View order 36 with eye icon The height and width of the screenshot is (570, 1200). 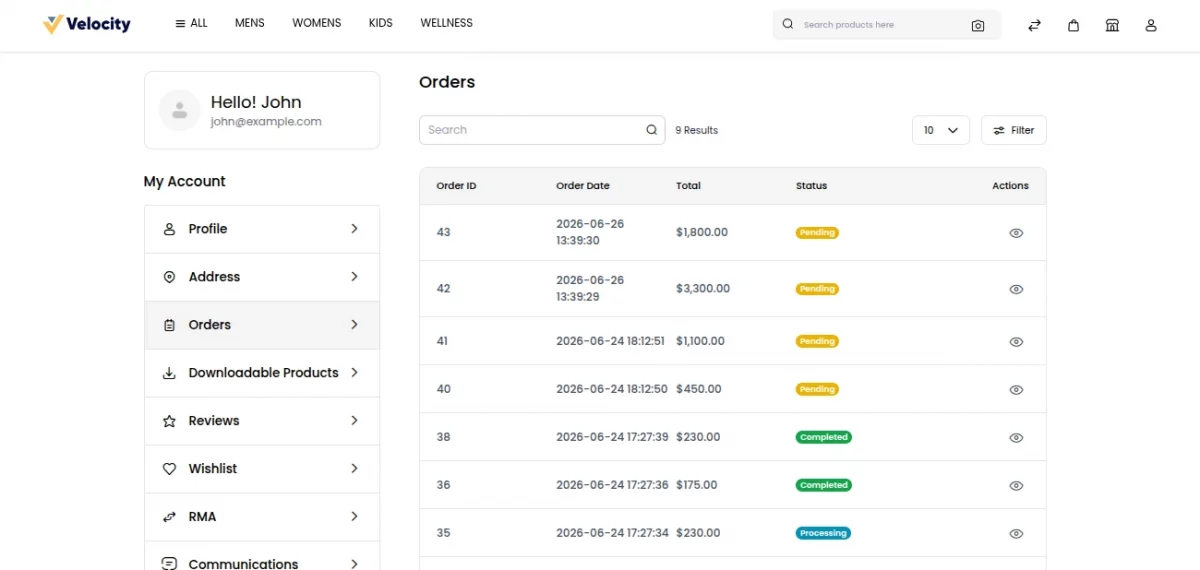pos(1016,486)
